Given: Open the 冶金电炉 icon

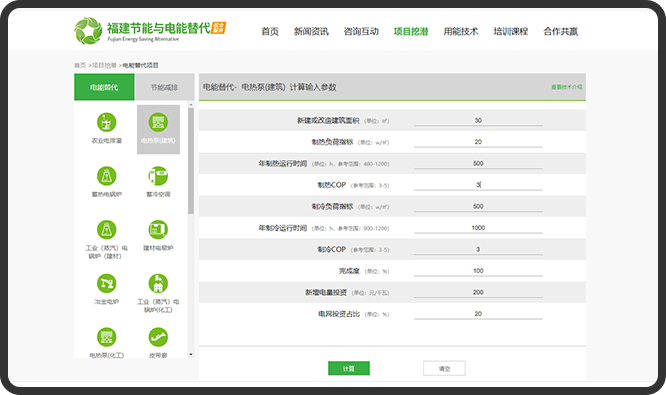Looking at the screenshot, I should pyautogui.click(x=107, y=283).
